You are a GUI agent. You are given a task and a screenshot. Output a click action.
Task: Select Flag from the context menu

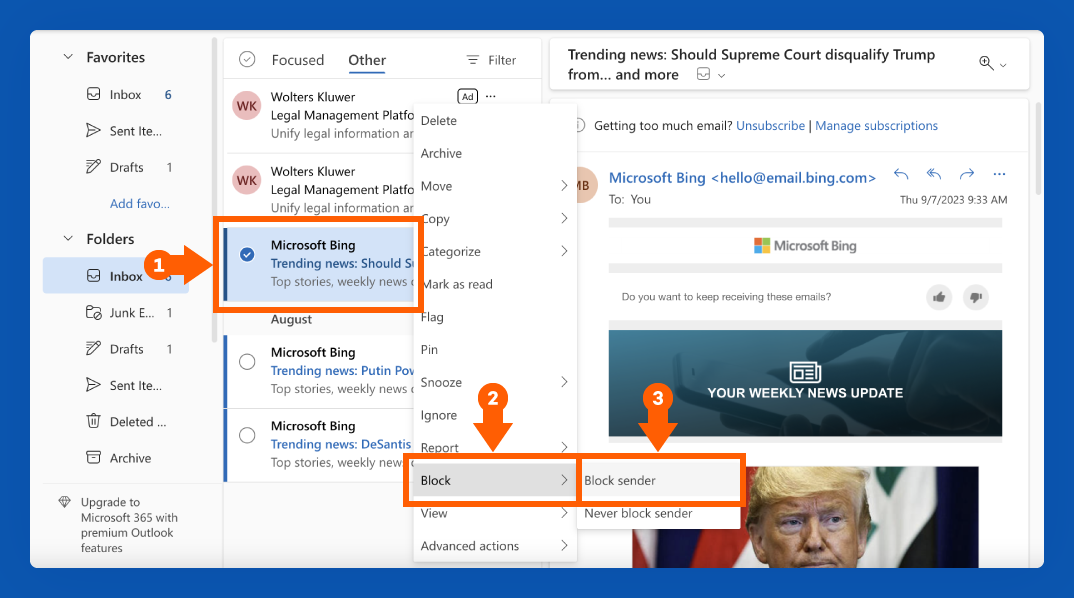[x=495, y=316]
